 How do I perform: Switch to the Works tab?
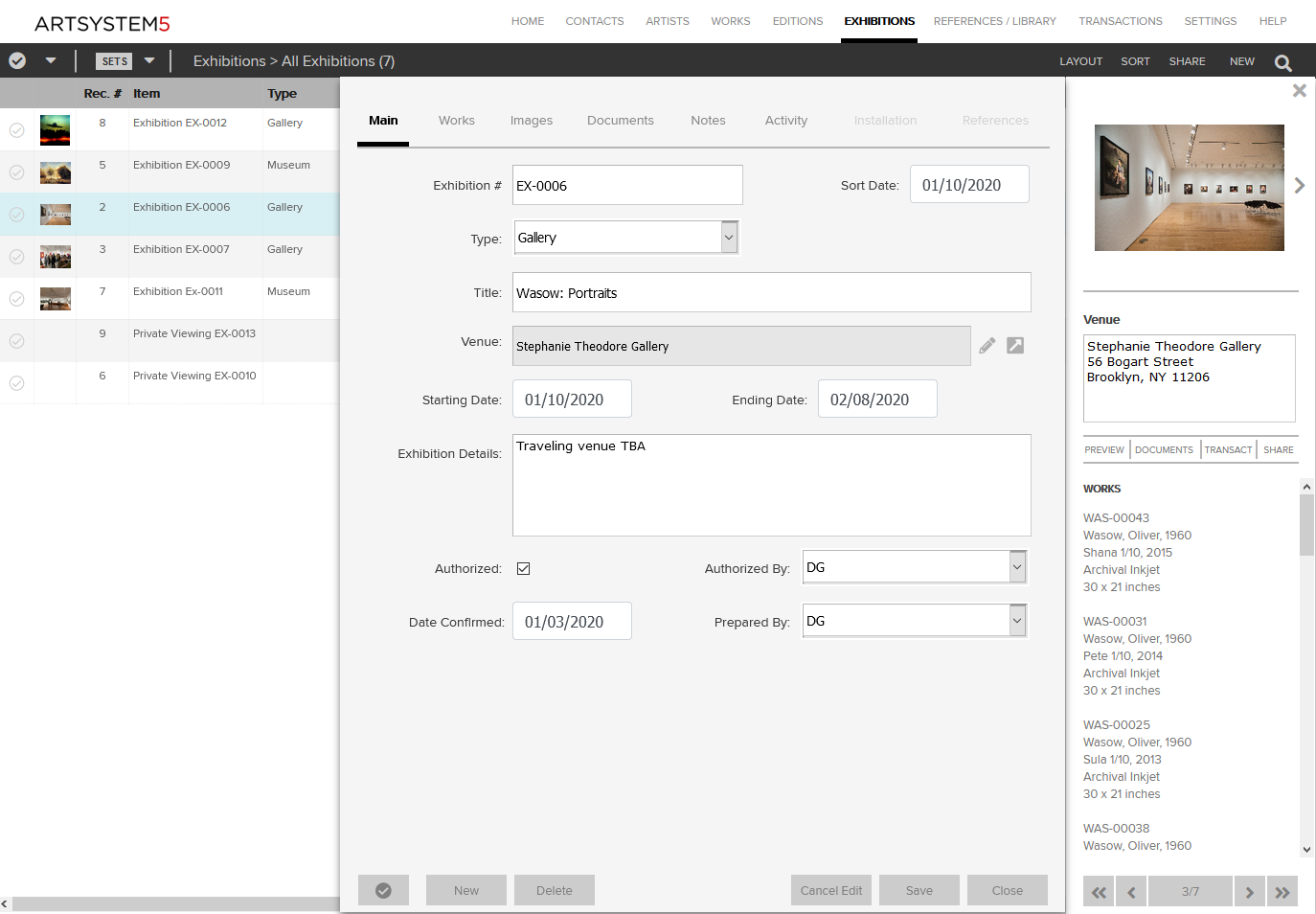(x=456, y=121)
